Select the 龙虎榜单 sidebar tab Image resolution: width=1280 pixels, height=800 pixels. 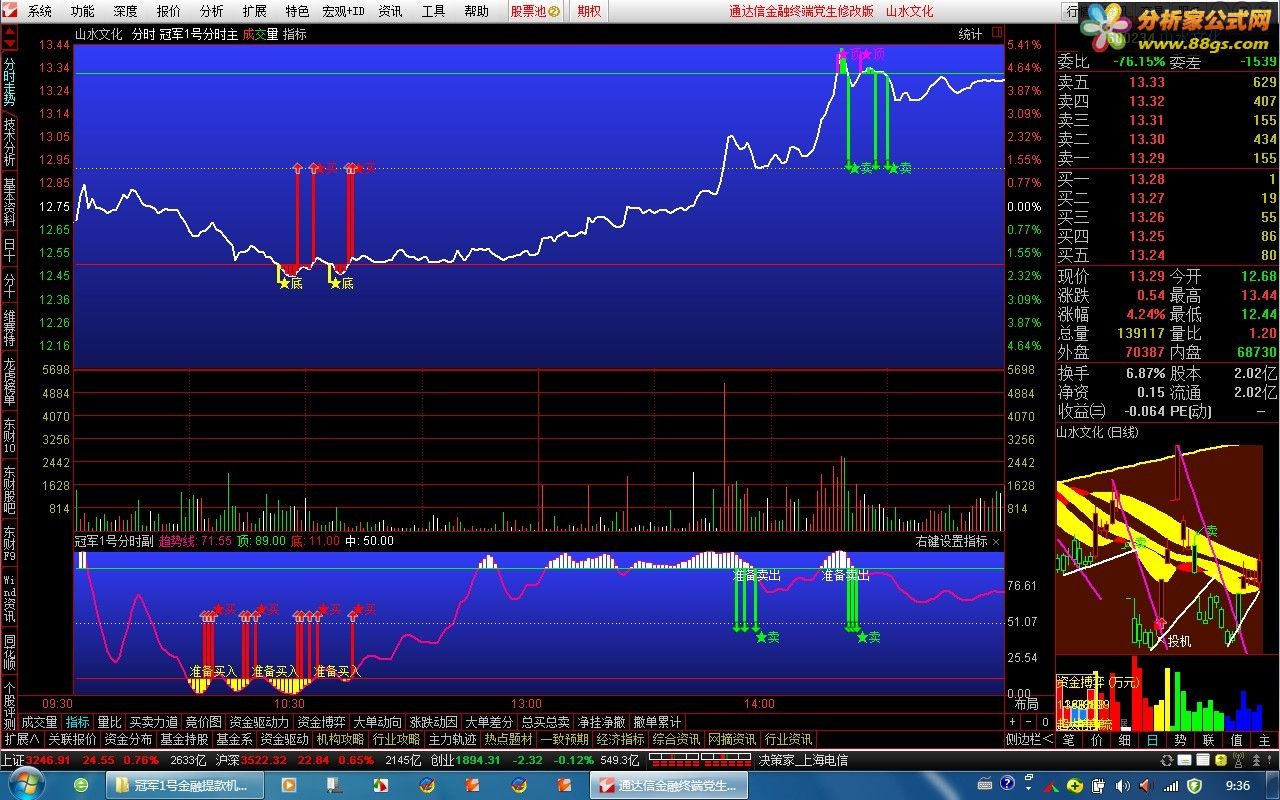[x=9, y=381]
